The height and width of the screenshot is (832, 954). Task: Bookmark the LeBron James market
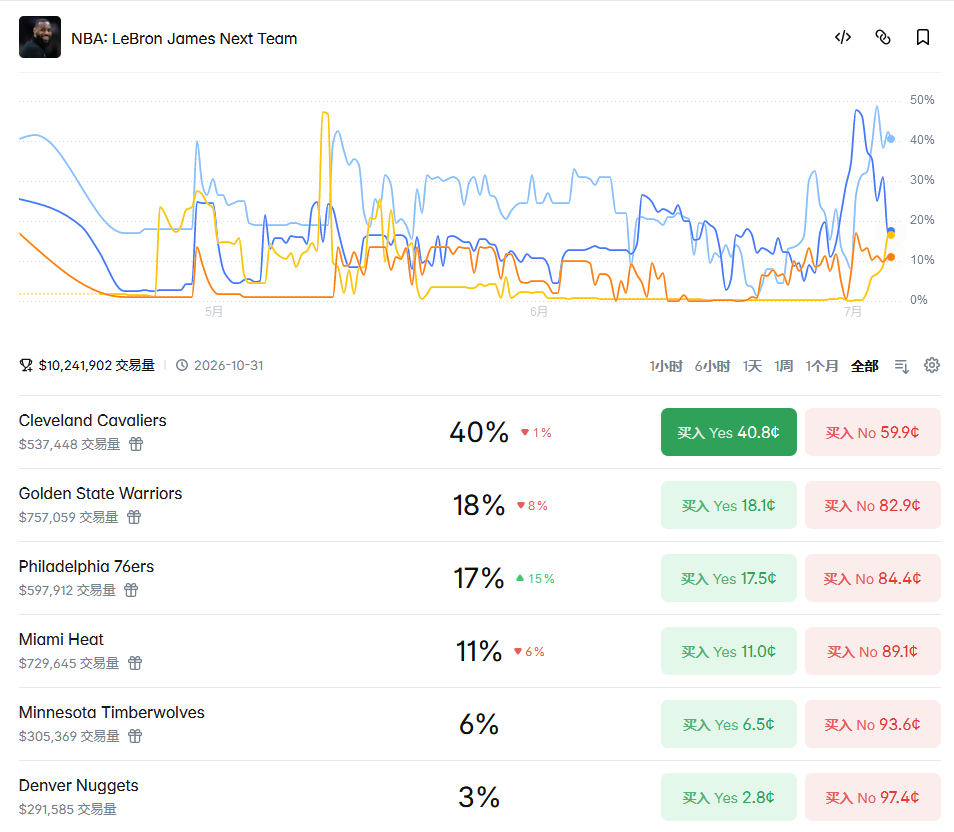point(923,38)
